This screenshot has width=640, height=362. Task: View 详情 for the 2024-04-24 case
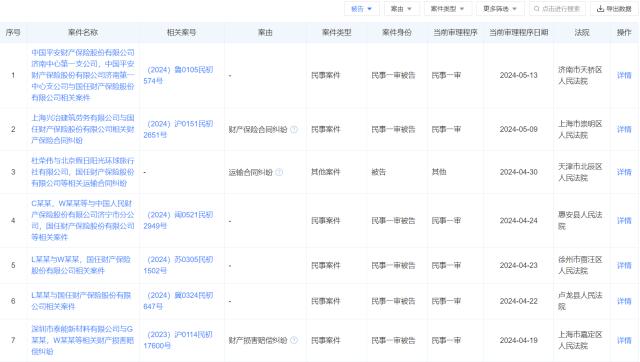(624, 221)
